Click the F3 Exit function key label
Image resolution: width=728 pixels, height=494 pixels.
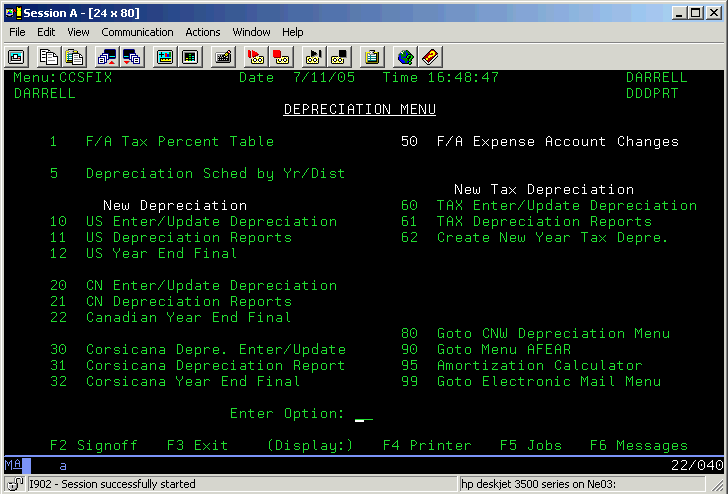pyautogui.click(x=197, y=445)
